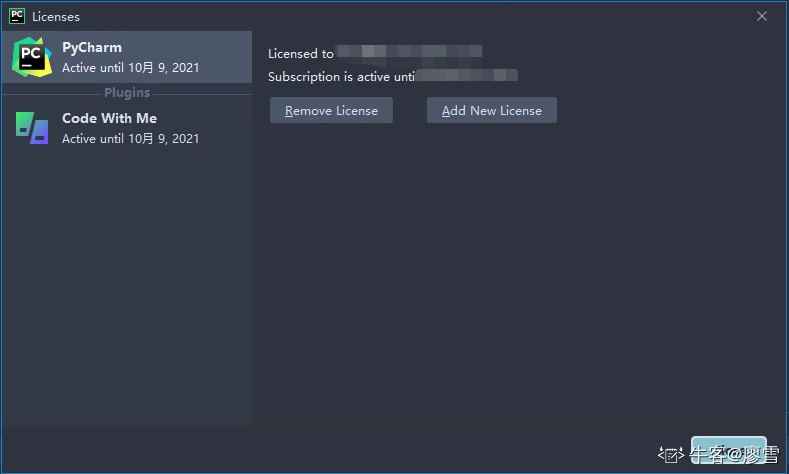Click the notebook watermark icon at the bottom
Image resolution: width=789 pixels, height=474 pixels.
pos(671,454)
